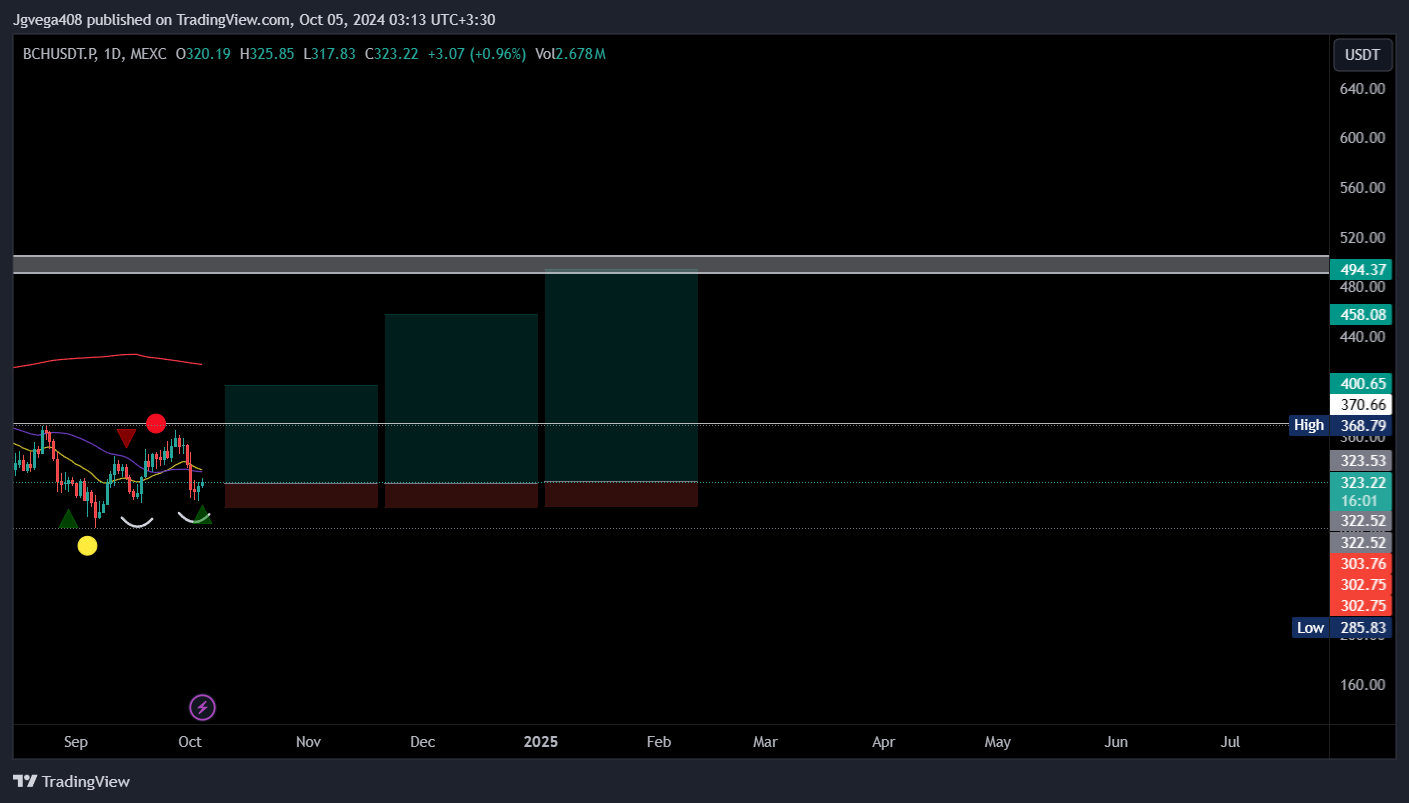Click the Dec label on the time axis
This screenshot has width=1409, height=803.
[423, 742]
